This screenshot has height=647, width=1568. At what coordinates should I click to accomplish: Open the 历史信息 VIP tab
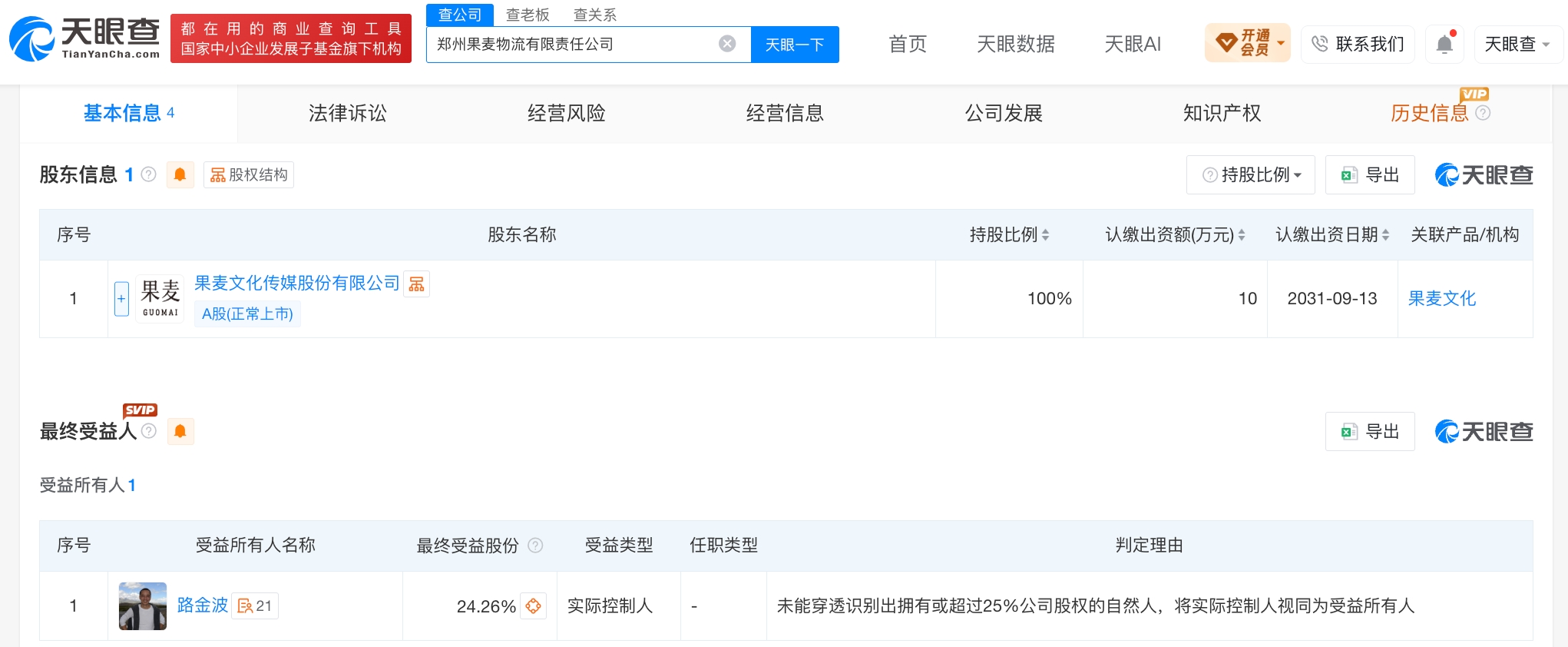[x=1429, y=114]
